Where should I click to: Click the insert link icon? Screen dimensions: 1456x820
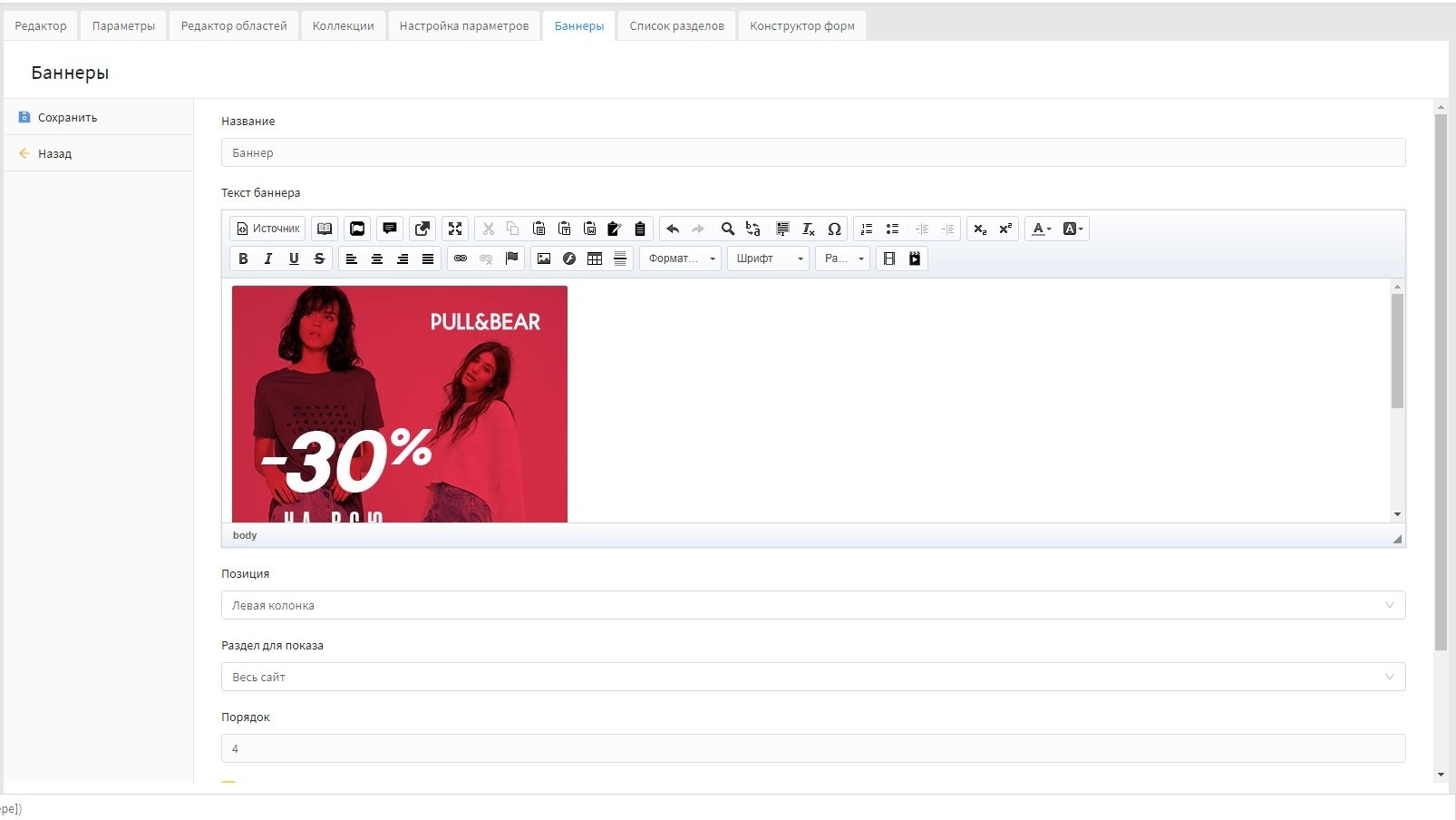[x=461, y=259]
